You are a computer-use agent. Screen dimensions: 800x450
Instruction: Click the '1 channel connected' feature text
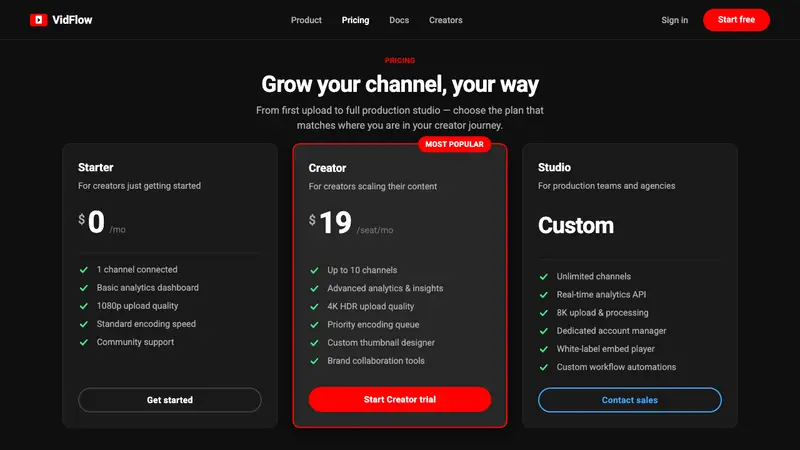coord(137,269)
